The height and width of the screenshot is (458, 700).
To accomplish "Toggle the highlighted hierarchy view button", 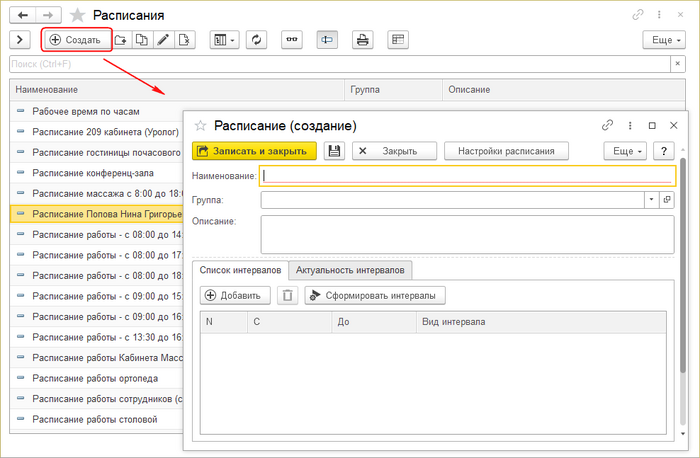I will point(327,40).
